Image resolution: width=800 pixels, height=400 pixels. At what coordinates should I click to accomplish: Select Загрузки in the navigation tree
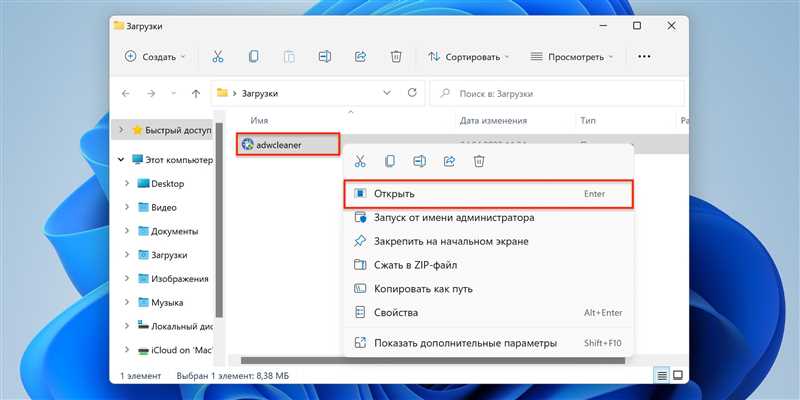click(169, 255)
